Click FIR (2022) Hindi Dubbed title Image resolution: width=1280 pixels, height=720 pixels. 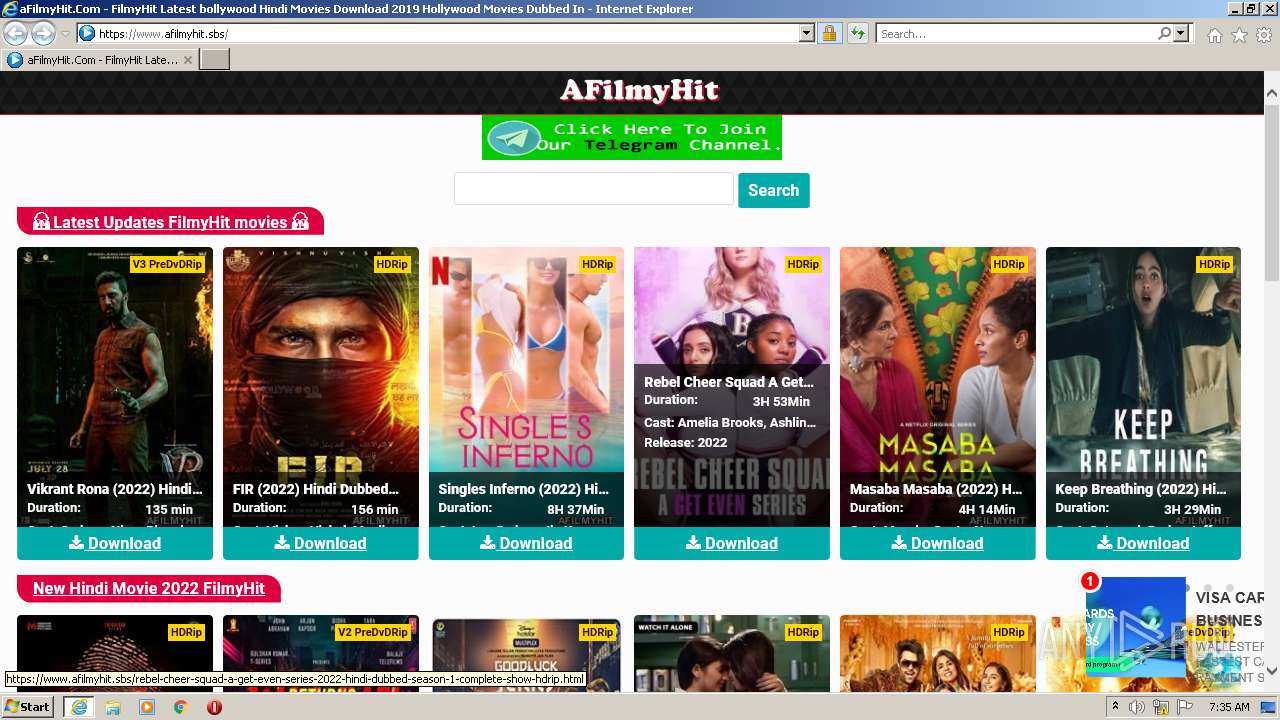tap(316, 489)
